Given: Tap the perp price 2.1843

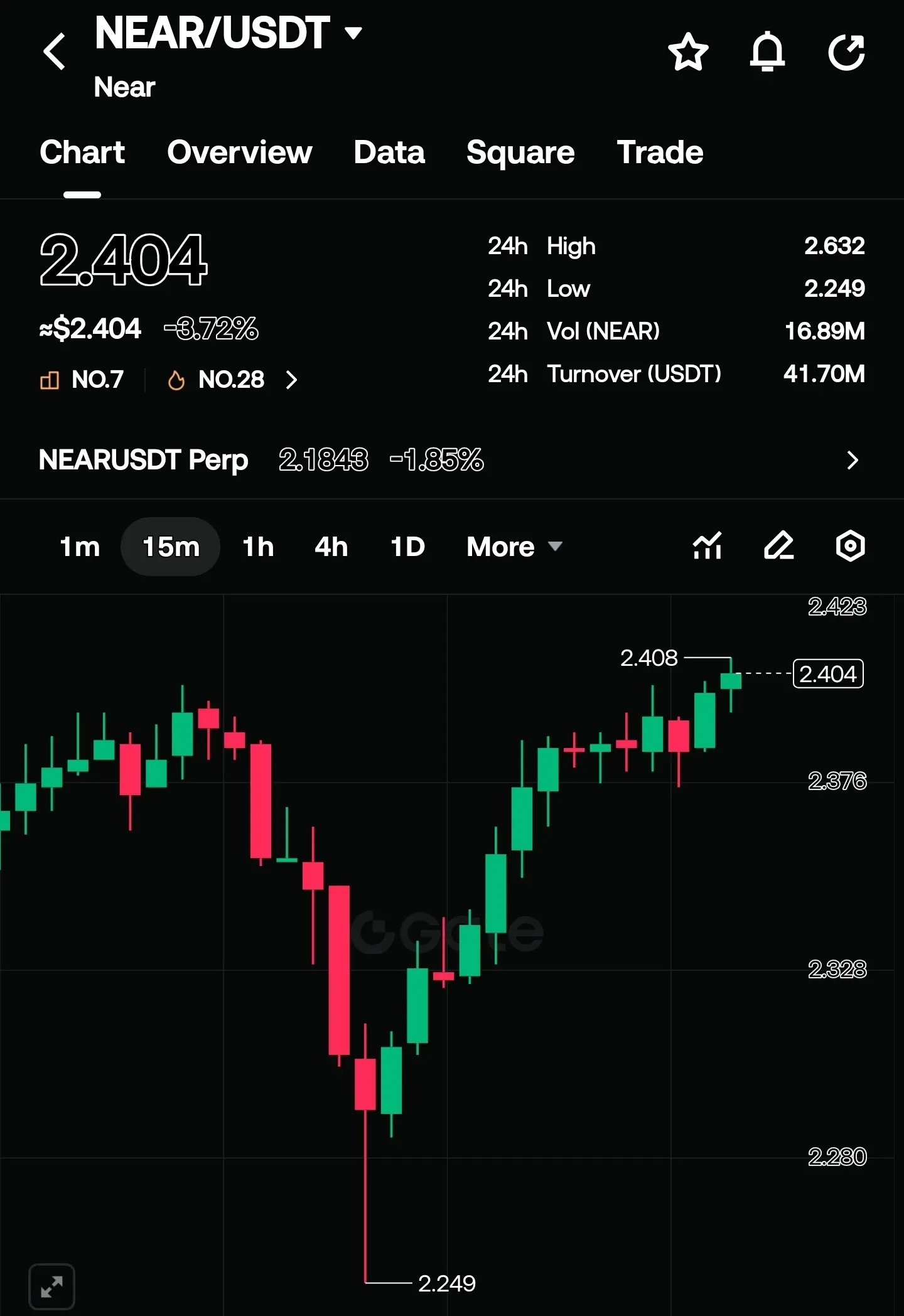Looking at the screenshot, I should pyautogui.click(x=323, y=460).
